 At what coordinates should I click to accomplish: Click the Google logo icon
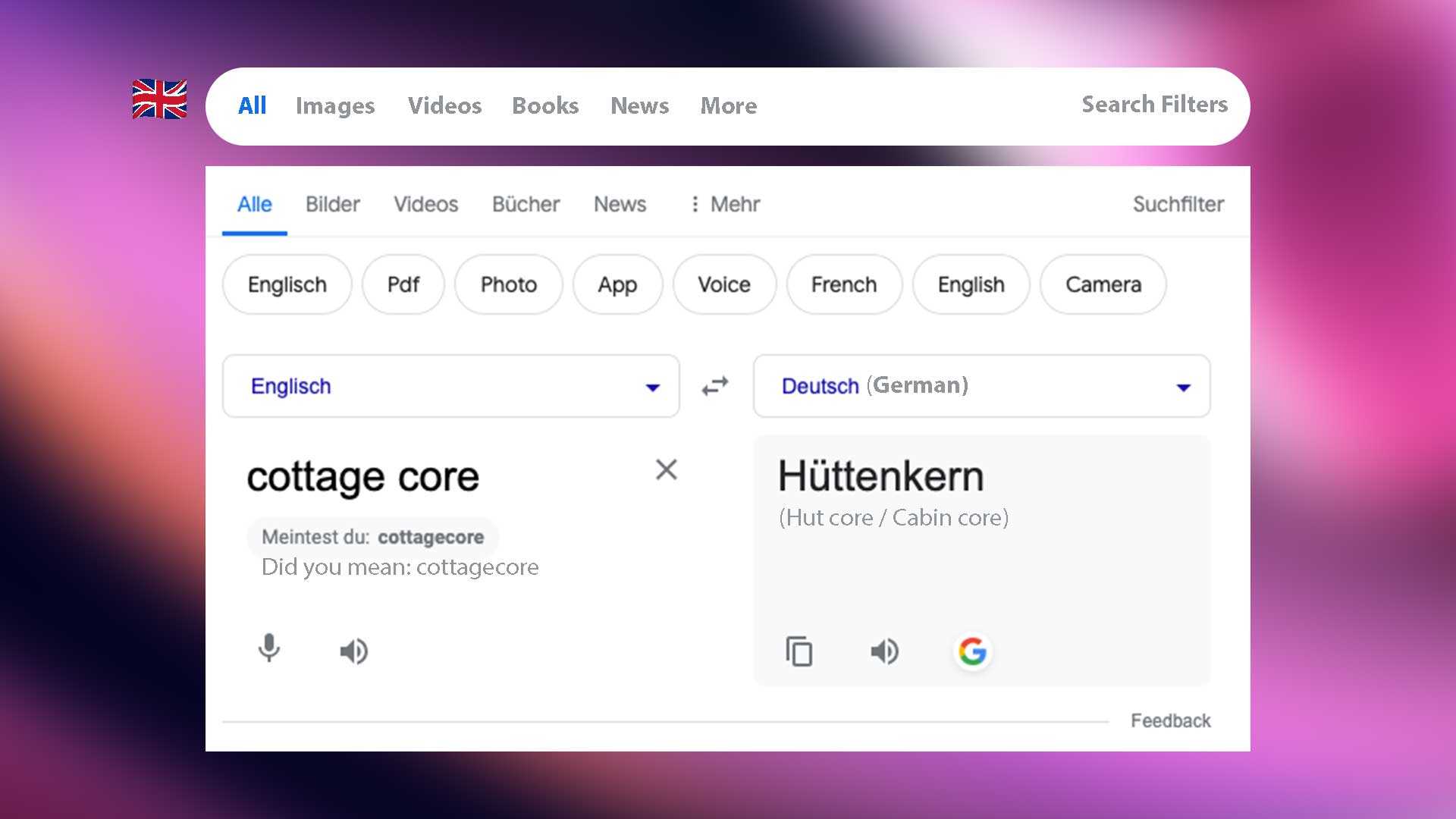972,651
